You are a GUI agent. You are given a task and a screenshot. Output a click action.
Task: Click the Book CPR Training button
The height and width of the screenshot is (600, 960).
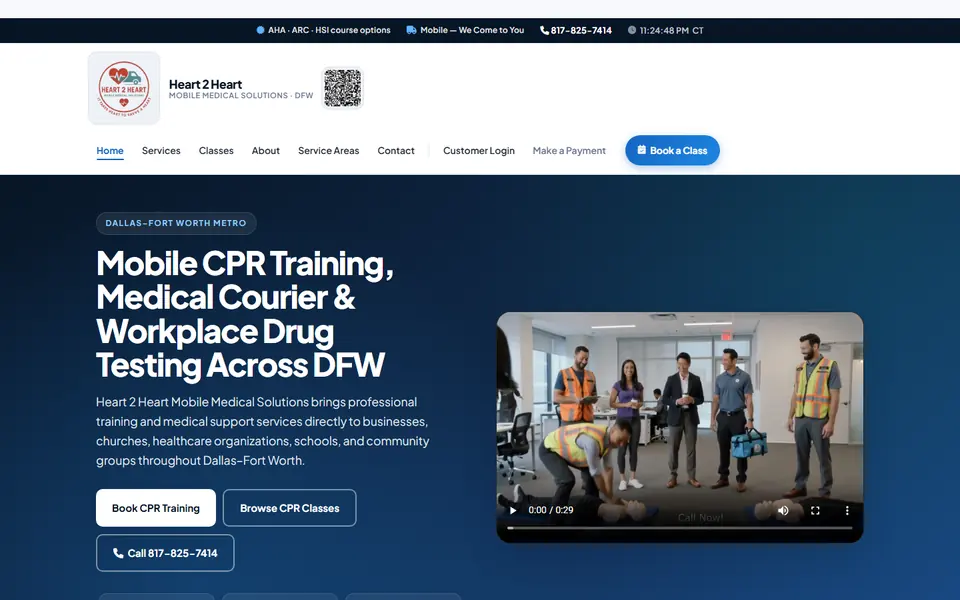pyautogui.click(x=156, y=508)
